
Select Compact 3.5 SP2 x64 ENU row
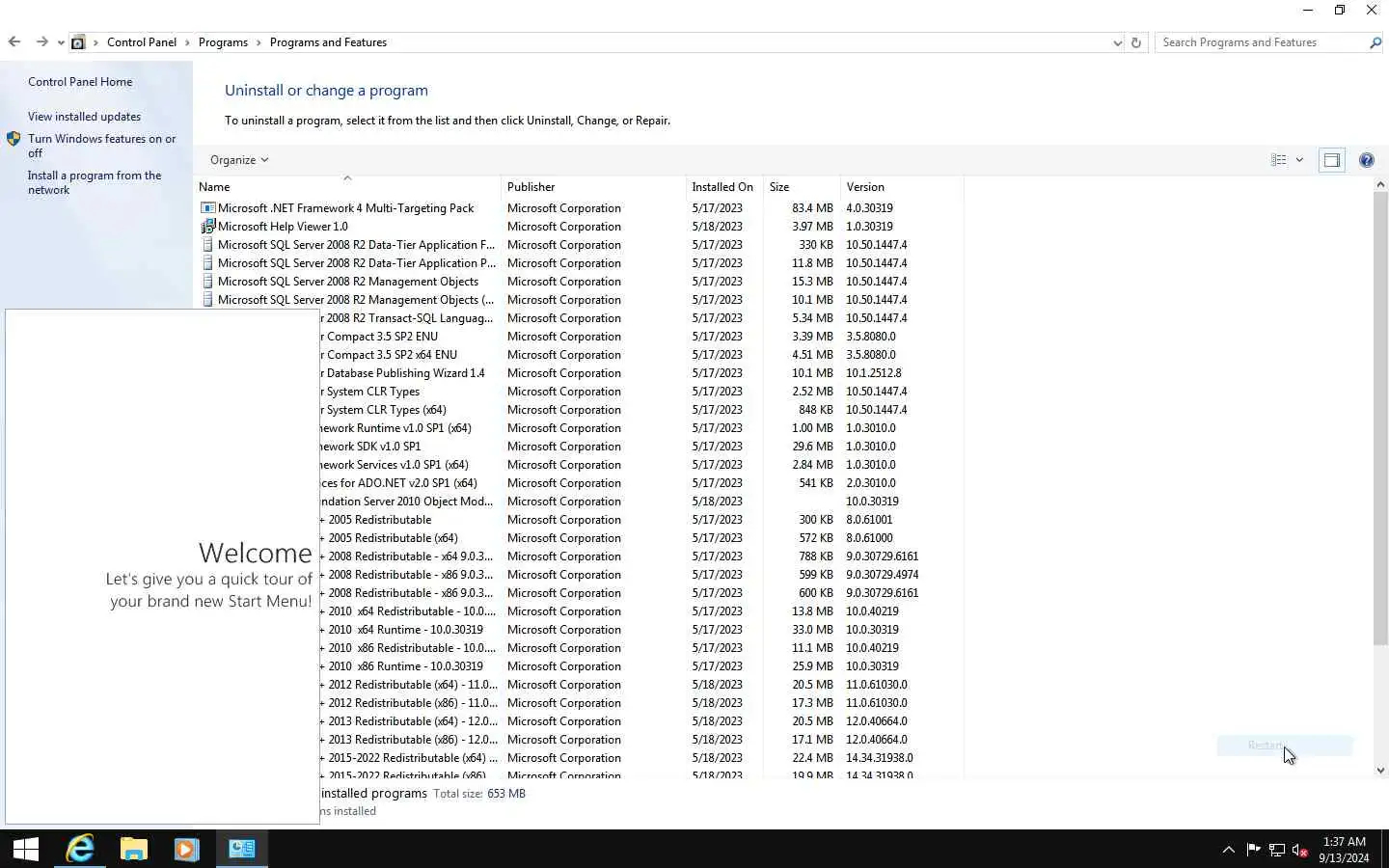641,355
